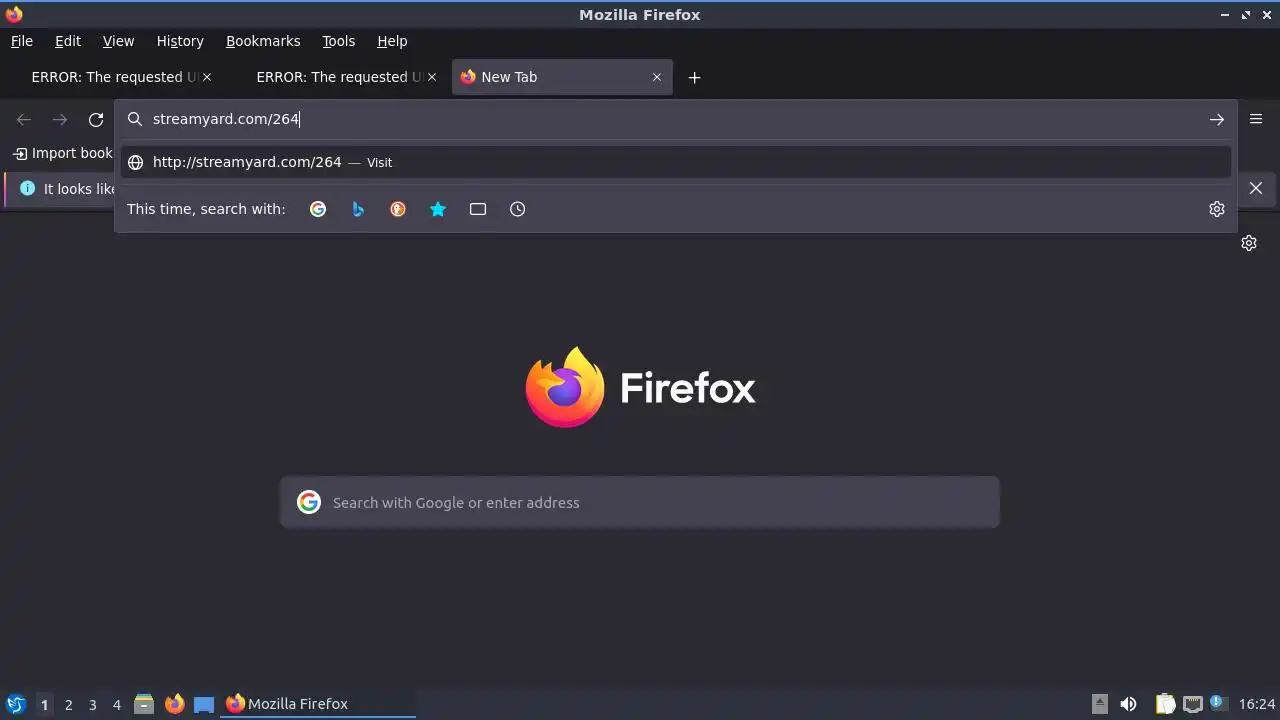The height and width of the screenshot is (720, 1280).
Task: Open the Bookmarks menu
Action: pos(263,41)
